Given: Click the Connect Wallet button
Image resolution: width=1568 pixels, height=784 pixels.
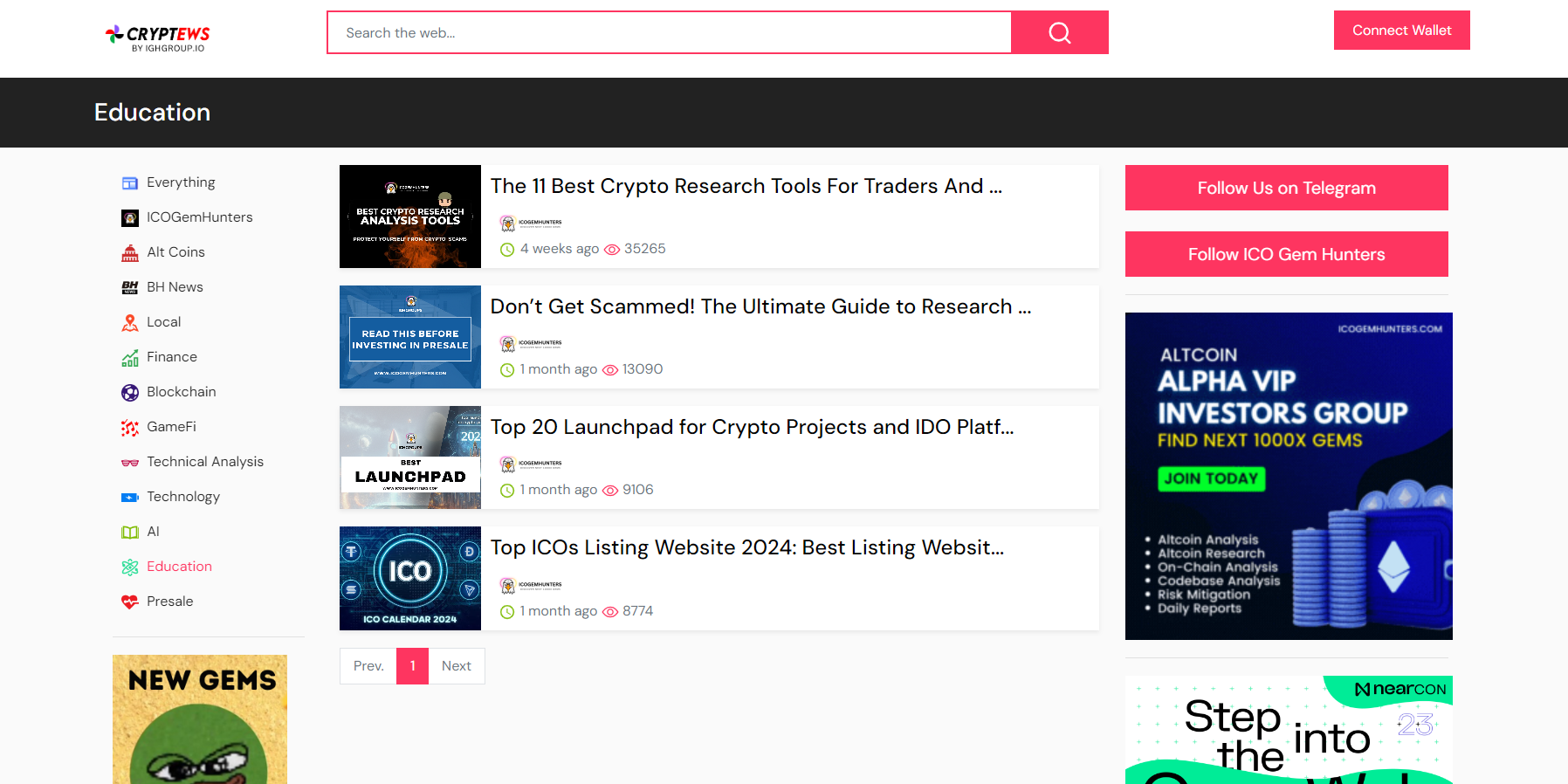Looking at the screenshot, I should click(1402, 31).
